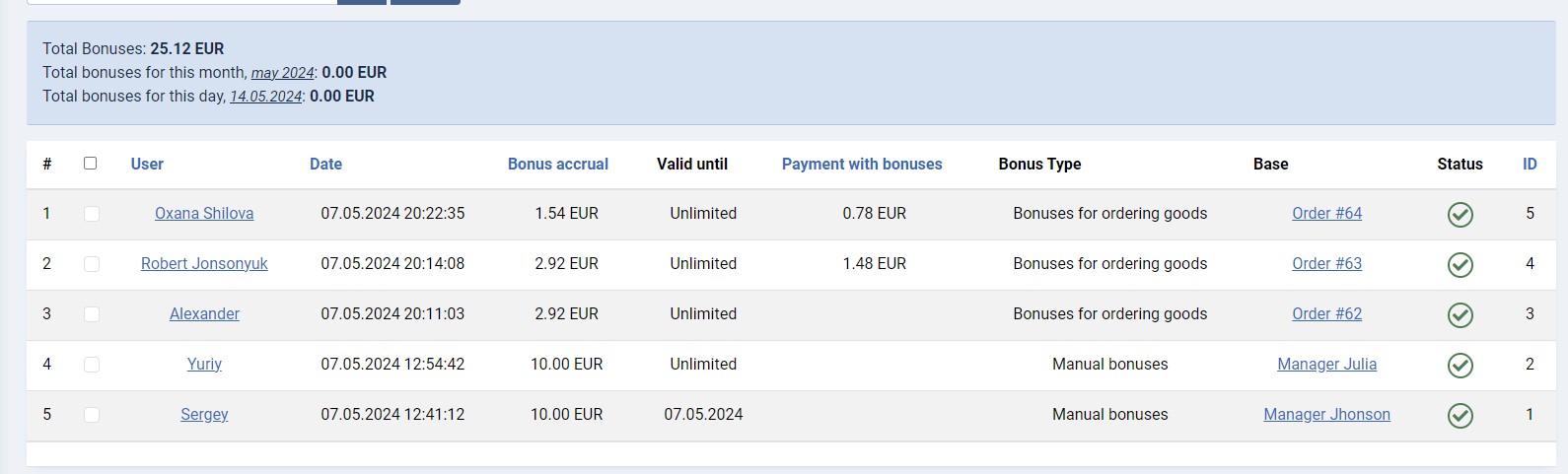Image resolution: width=1568 pixels, height=474 pixels.
Task: Toggle the select-all checkbox in table header
Action: [x=91, y=164]
